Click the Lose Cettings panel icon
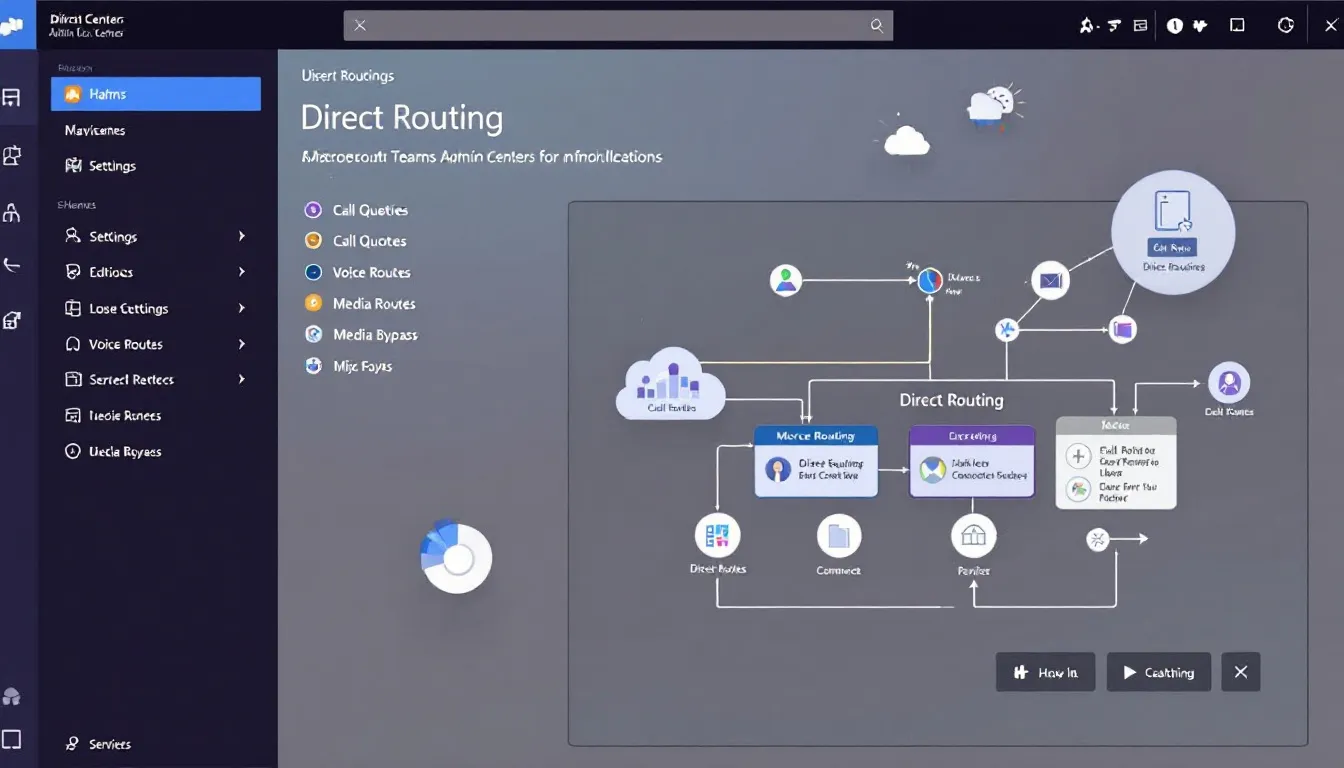Viewport: 1344px width, 768px height. [x=72, y=308]
